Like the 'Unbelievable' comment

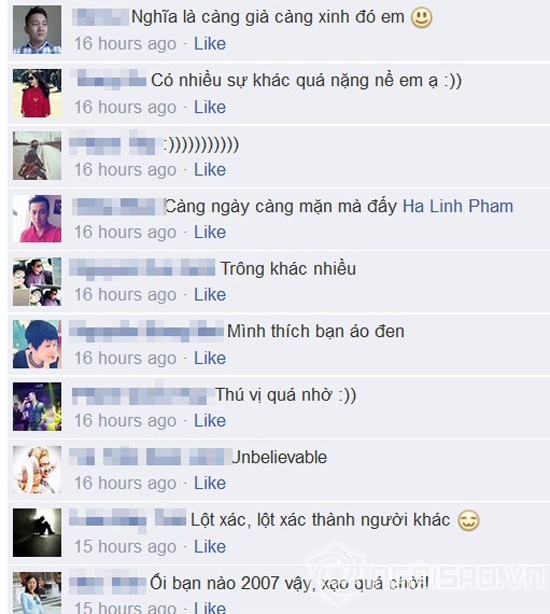[x=210, y=483]
